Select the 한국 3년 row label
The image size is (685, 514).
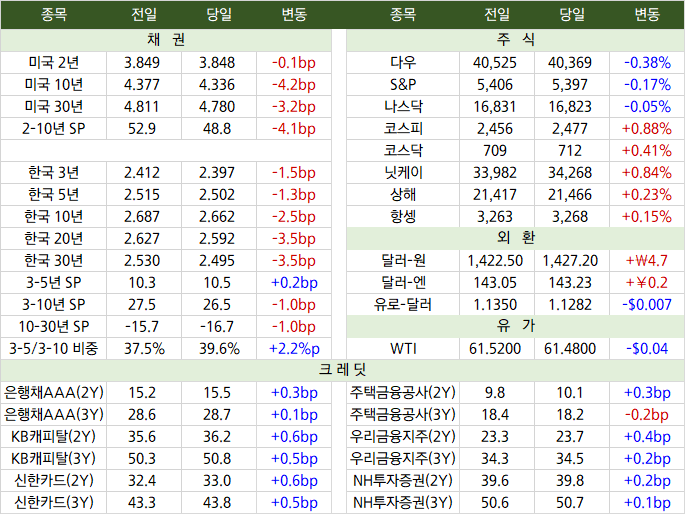click(54, 173)
